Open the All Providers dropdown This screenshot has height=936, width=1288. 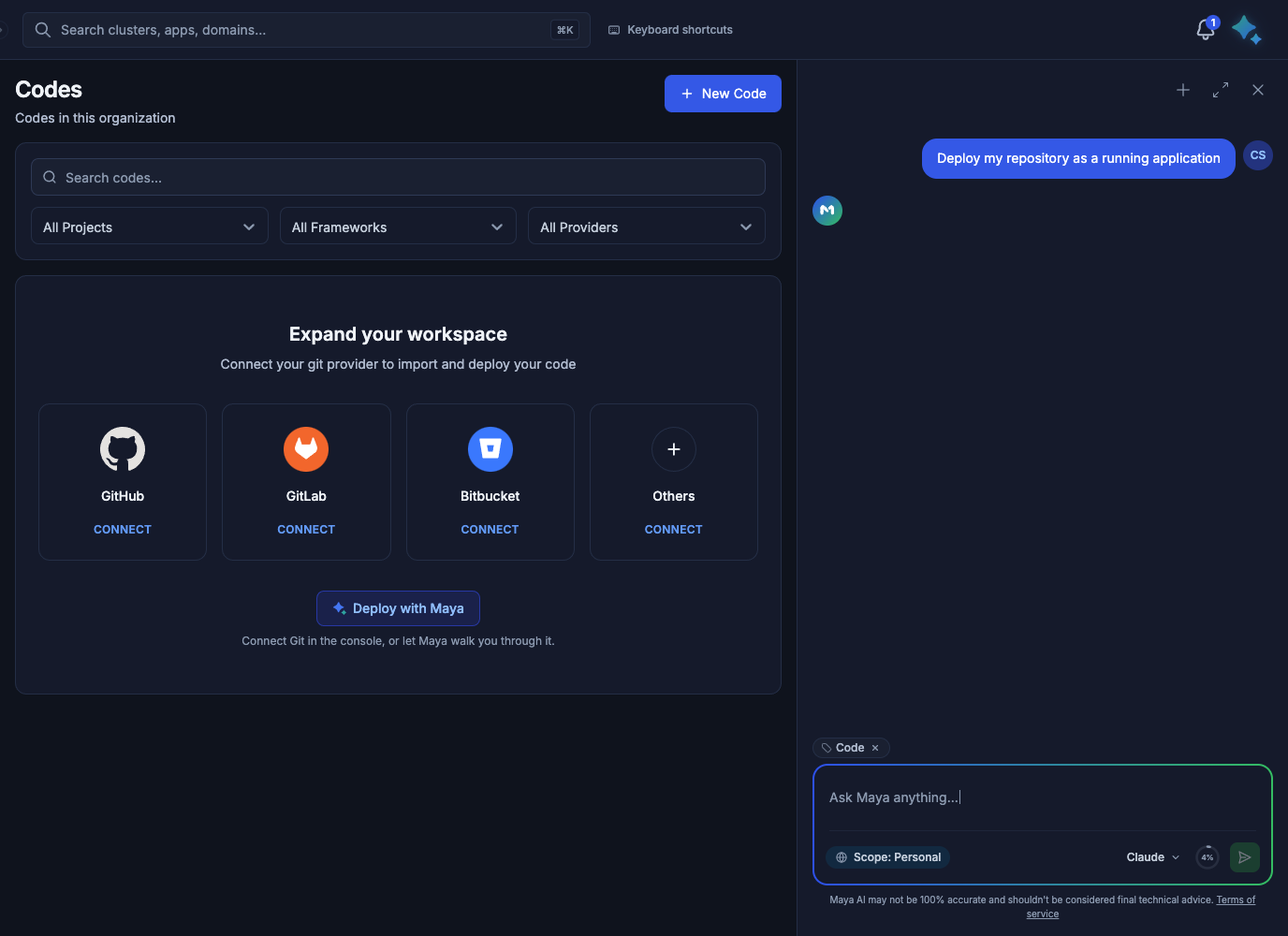point(647,227)
